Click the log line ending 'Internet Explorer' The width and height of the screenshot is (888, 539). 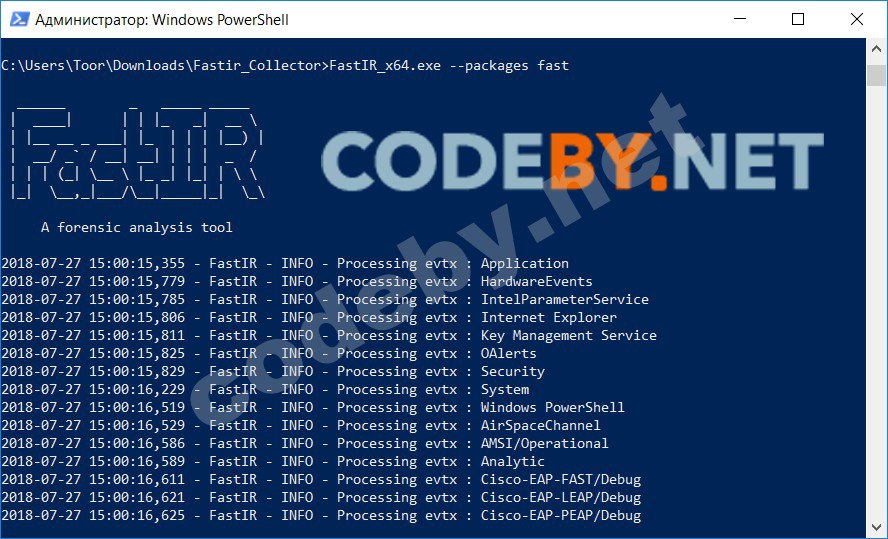point(309,318)
